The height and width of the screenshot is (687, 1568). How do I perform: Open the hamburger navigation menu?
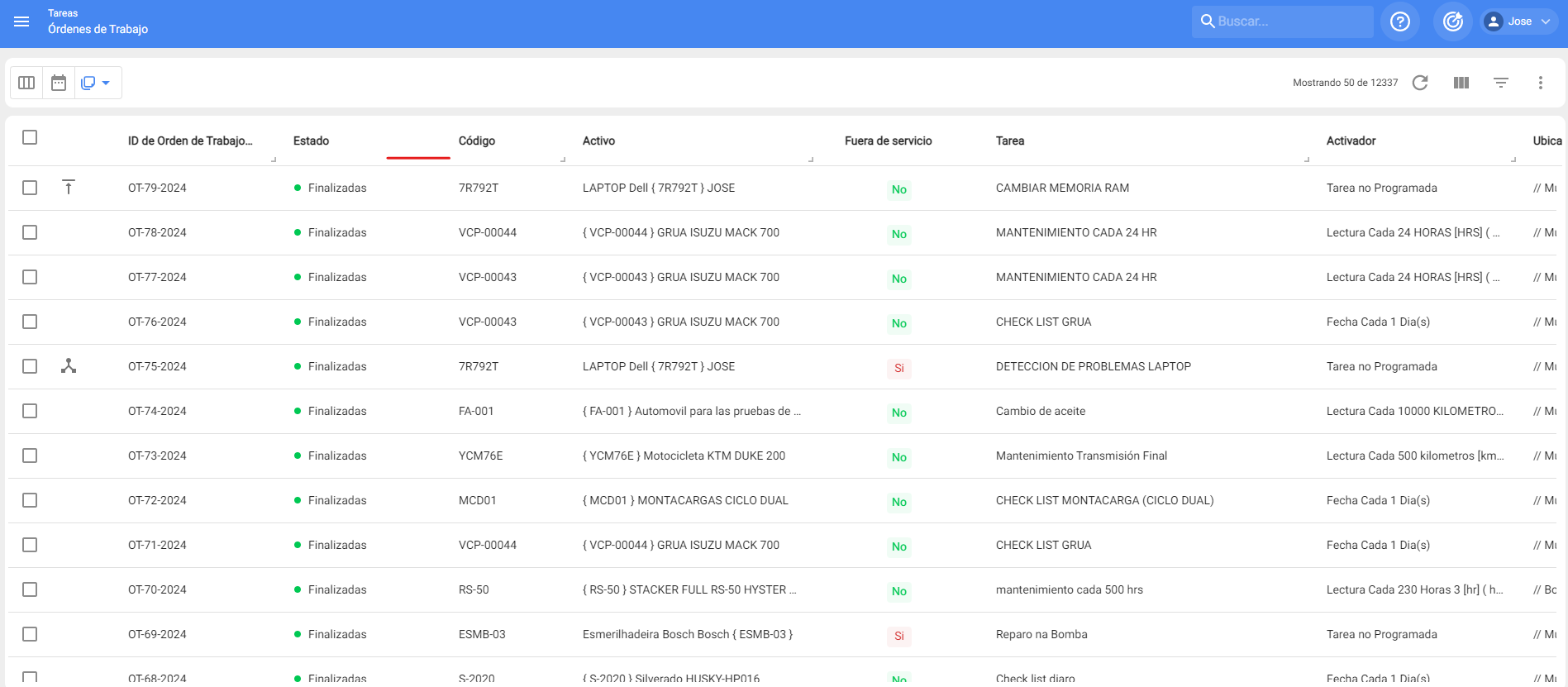tap(21, 21)
